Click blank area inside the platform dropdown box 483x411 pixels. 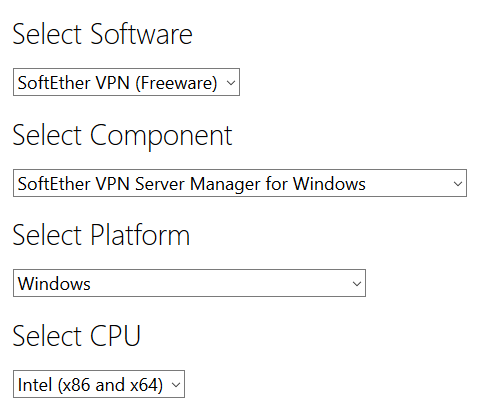click(x=220, y=283)
